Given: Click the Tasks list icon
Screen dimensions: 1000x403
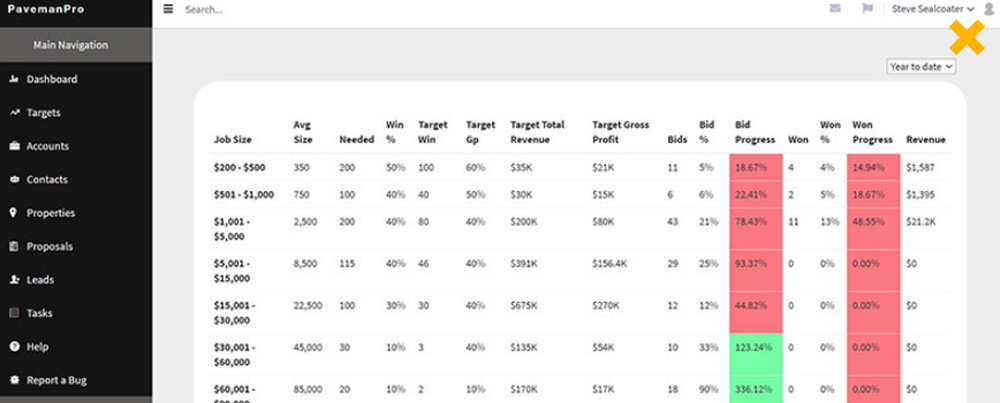Looking at the screenshot, I should pos(14,313).
